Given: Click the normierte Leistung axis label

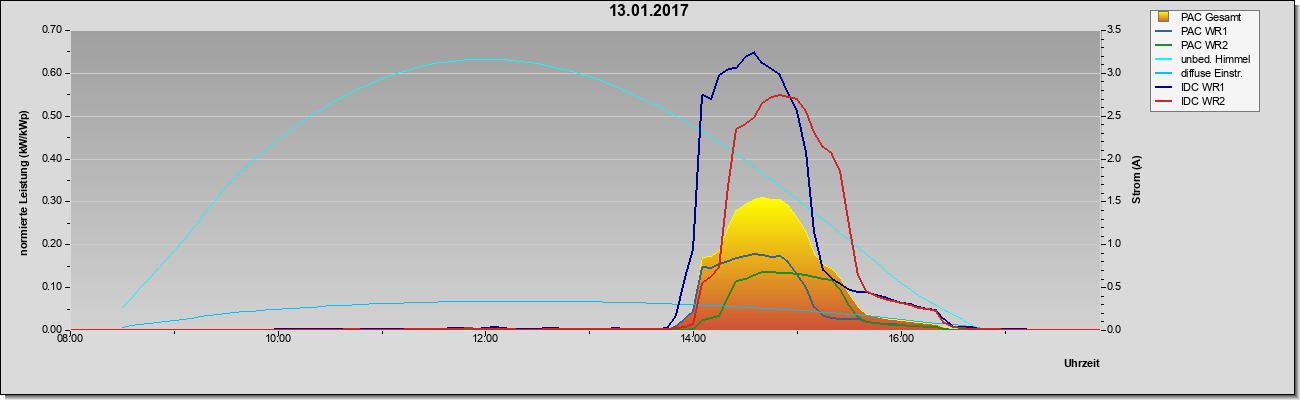Looking at the screenshot, I should coord(23,180).
